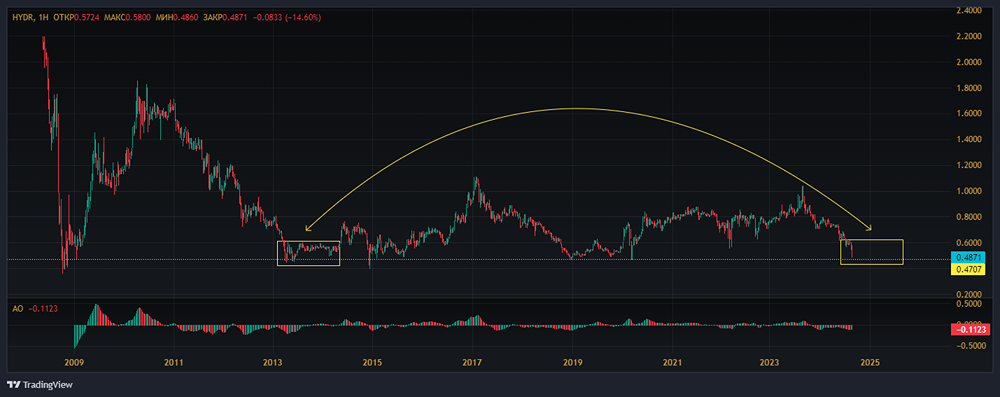
Task: Click the yellow 0.4707 price tag
Action: click(x=969, y=269)
